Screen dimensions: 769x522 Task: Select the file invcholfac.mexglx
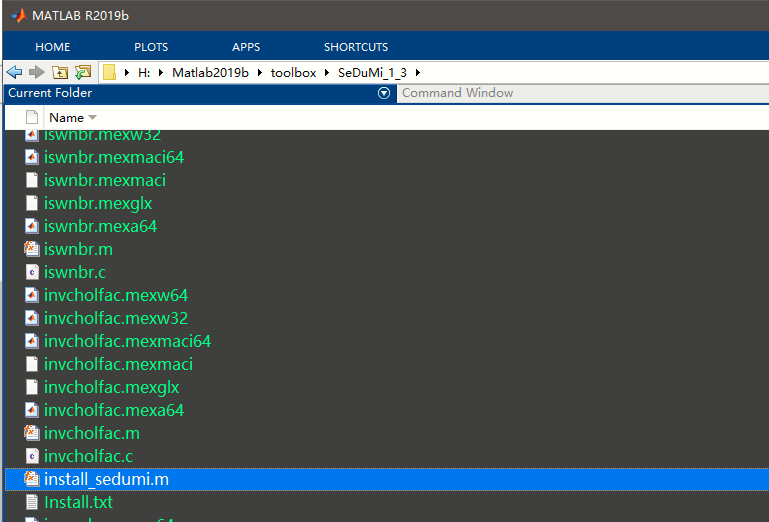pos(111,387)
